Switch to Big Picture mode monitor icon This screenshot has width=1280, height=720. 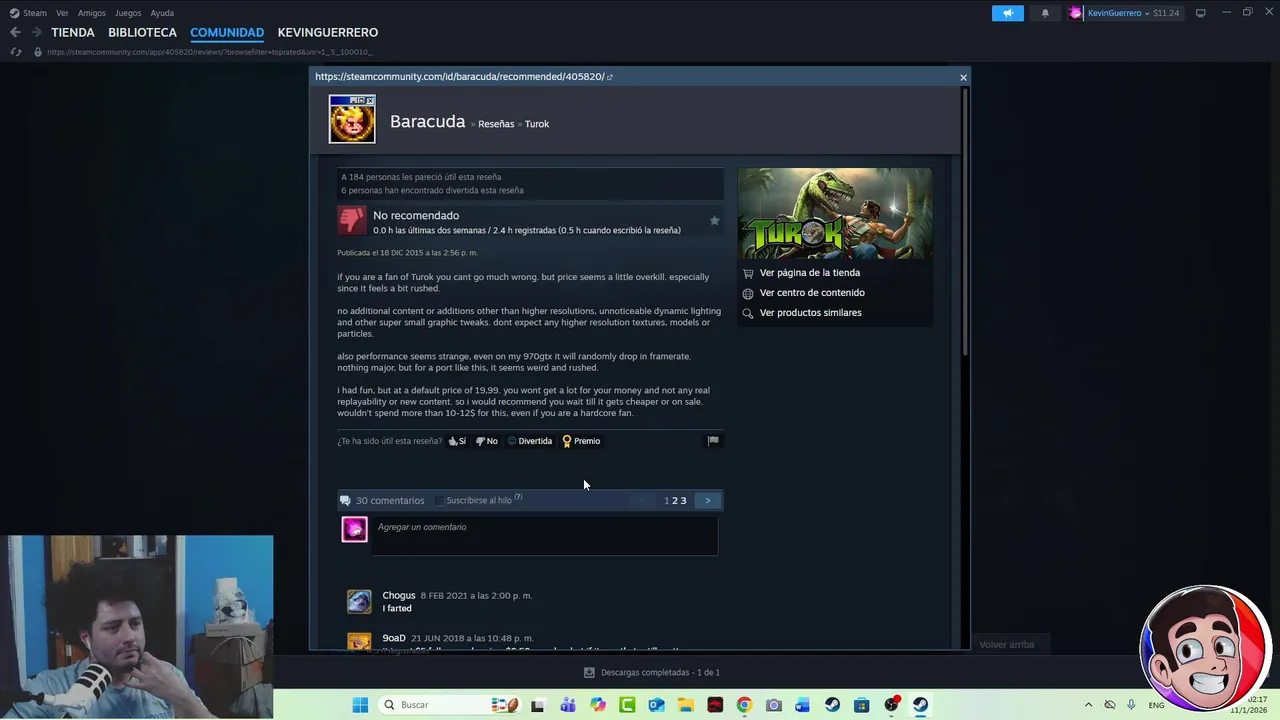(1200, 13)
